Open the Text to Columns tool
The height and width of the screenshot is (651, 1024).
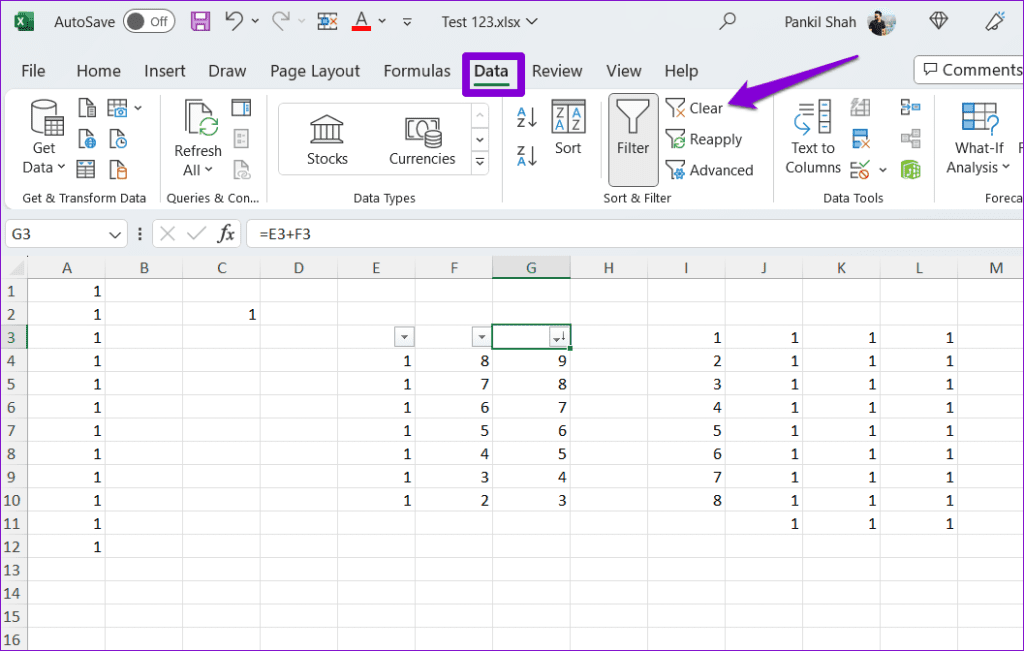812,137
